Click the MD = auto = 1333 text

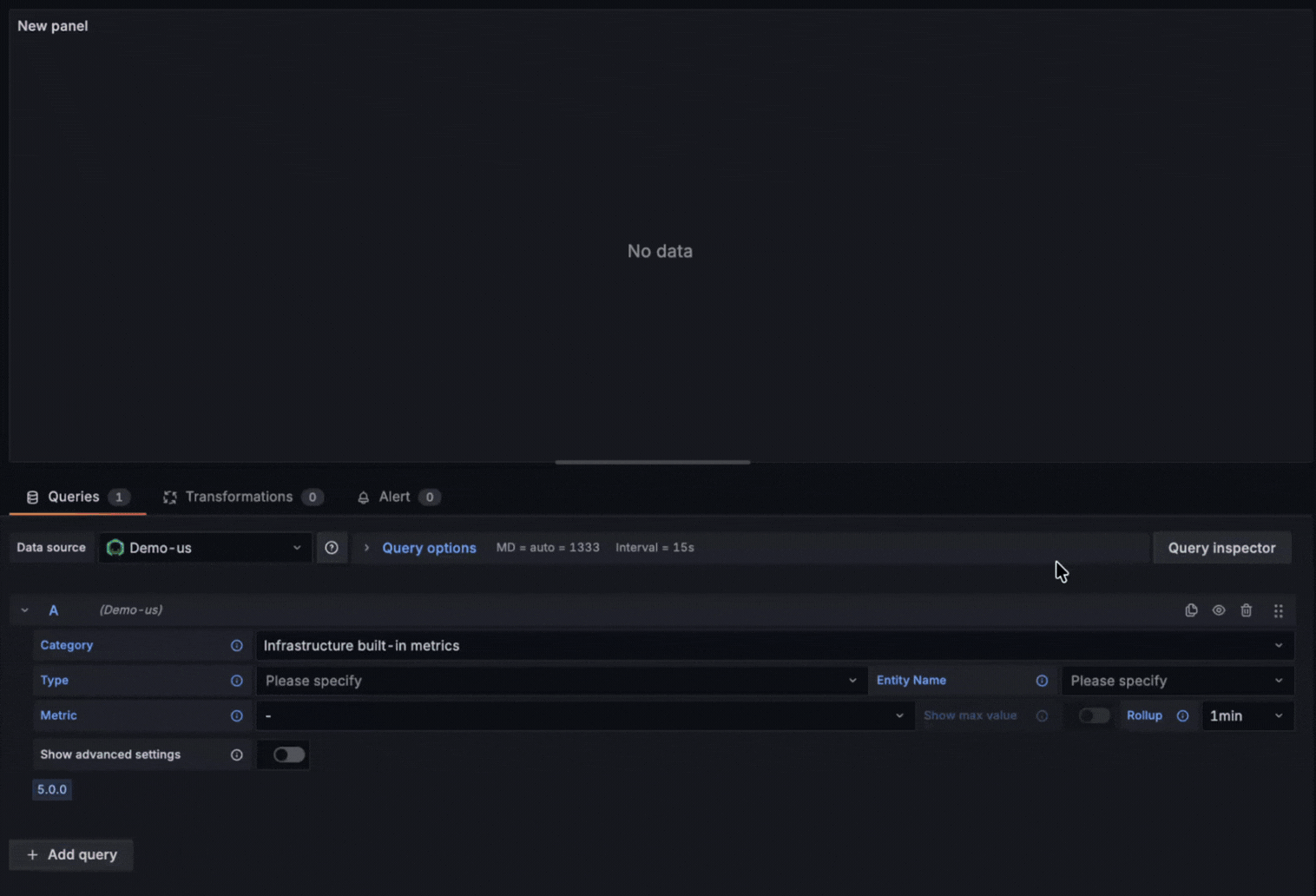click(x=548, y=548)
